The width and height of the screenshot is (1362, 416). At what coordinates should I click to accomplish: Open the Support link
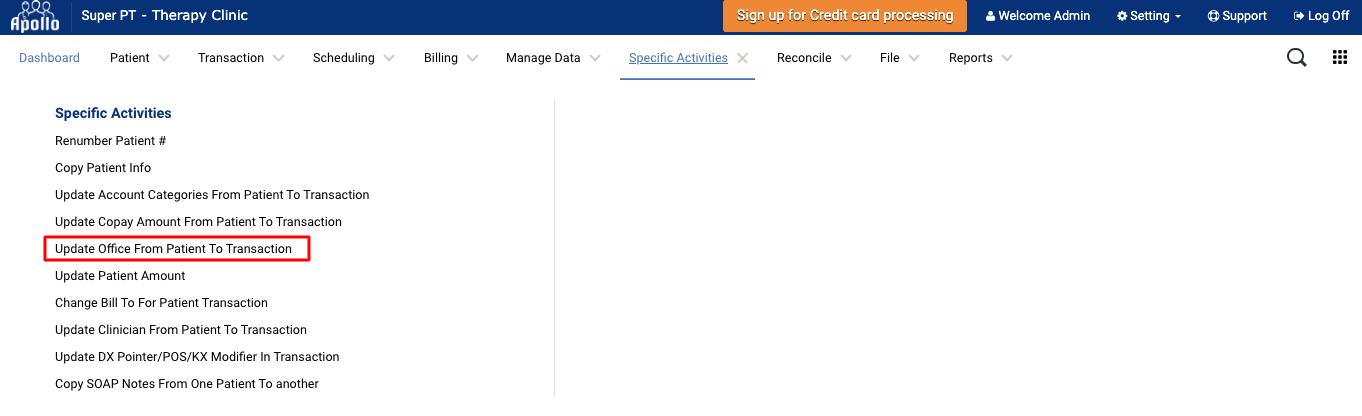(x=1237, y=16)
